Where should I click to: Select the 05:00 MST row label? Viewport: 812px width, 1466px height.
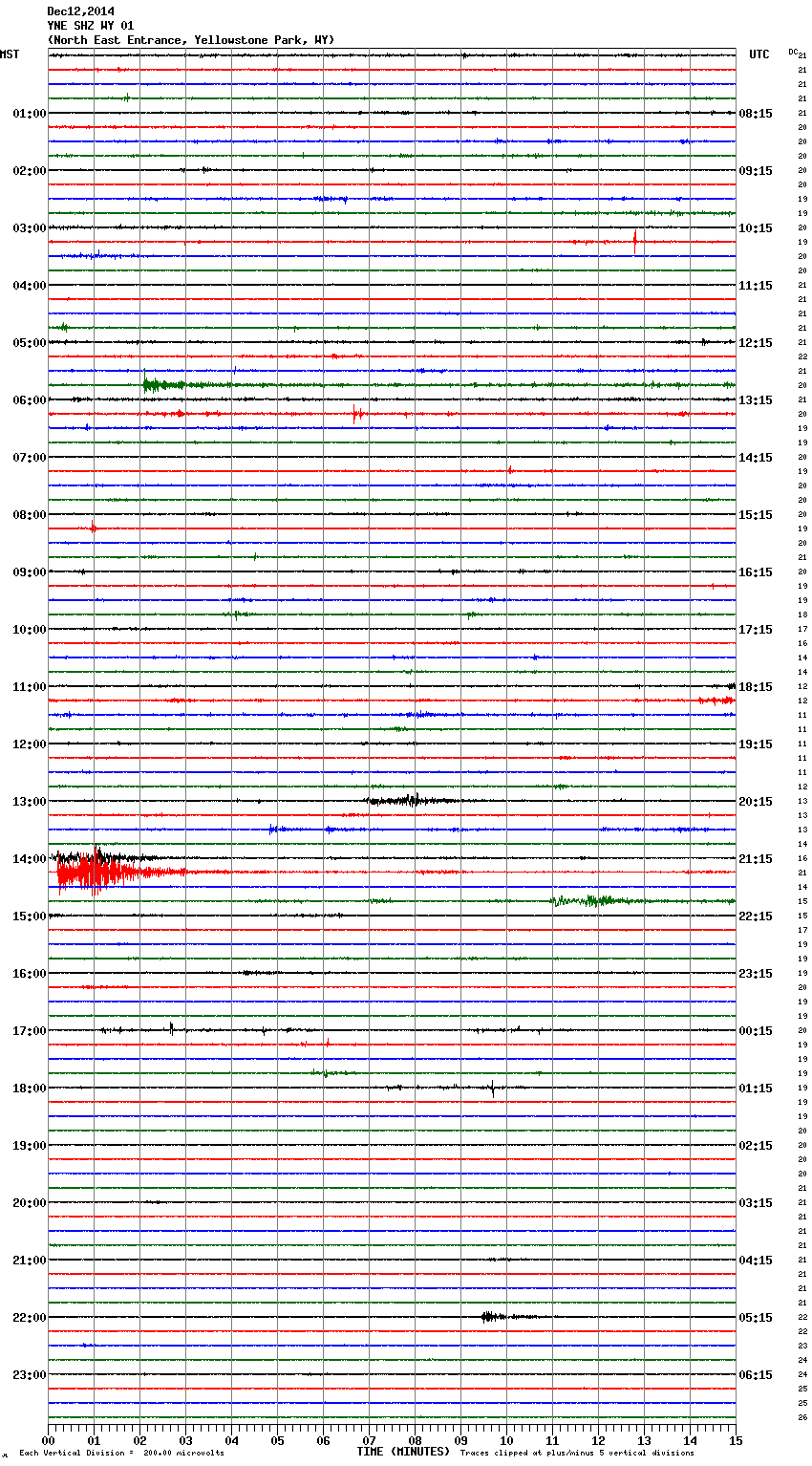29,343
